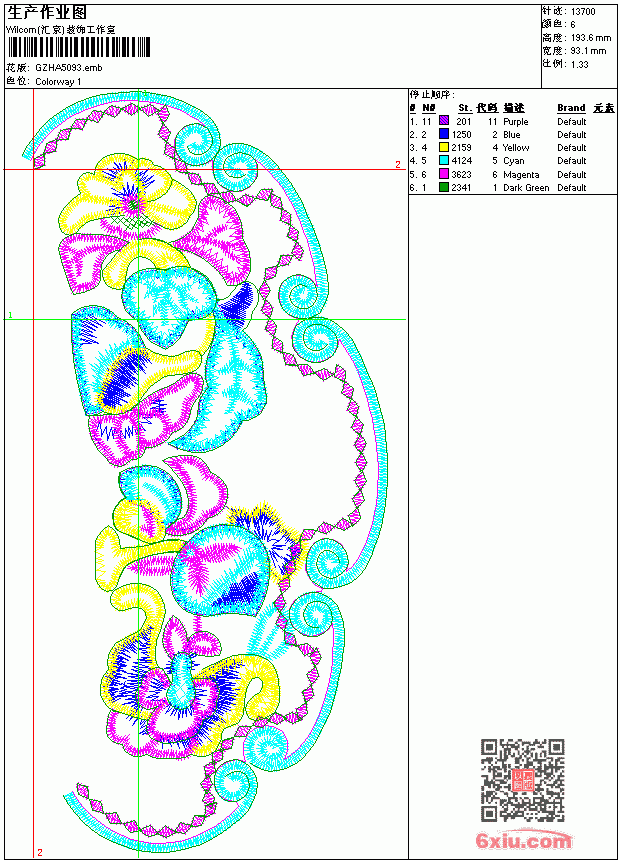Click the red marker number 2 at top
Image resolution: width=620 pixels, height=860 pixels.
tap(398, 164)
